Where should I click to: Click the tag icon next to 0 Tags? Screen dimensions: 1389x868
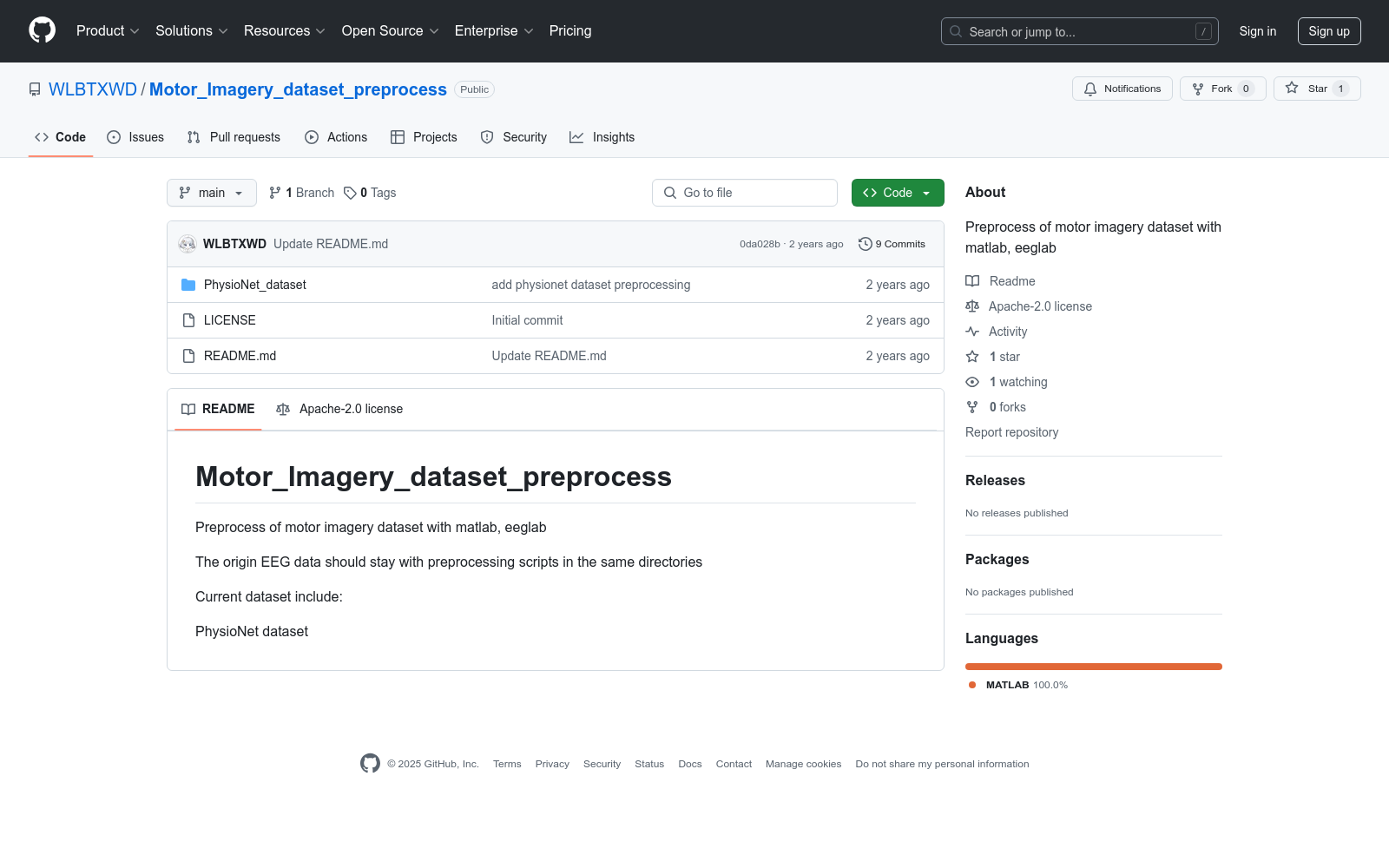[350, 193]
